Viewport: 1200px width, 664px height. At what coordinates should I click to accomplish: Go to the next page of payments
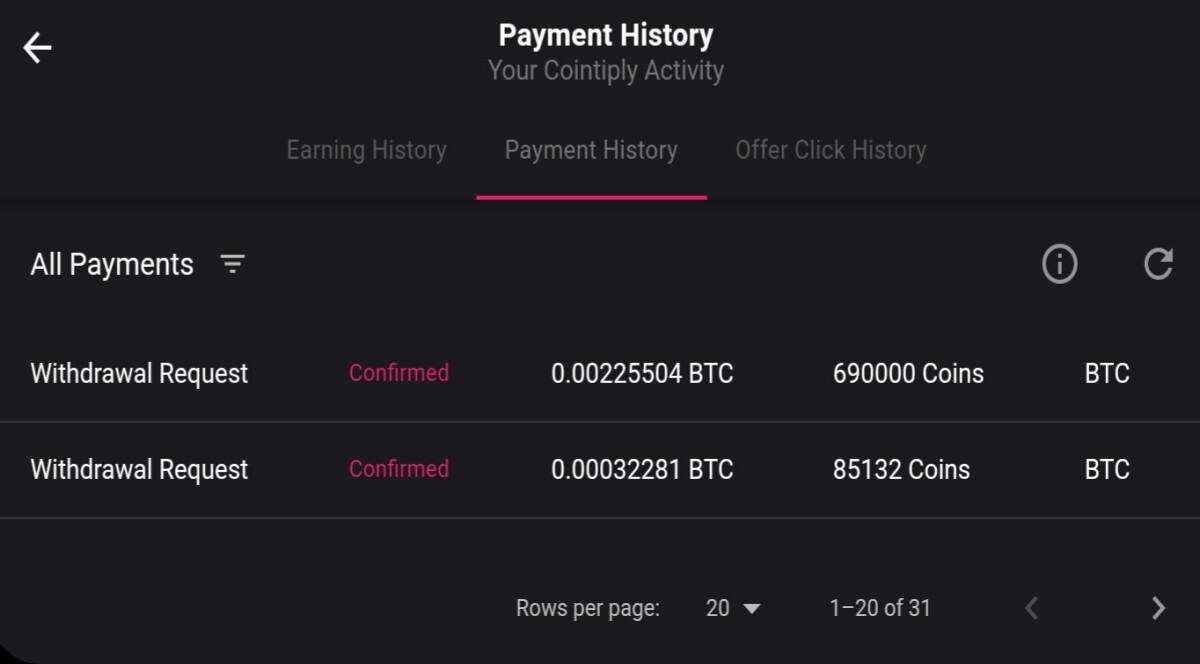[x=1158, y=607]
